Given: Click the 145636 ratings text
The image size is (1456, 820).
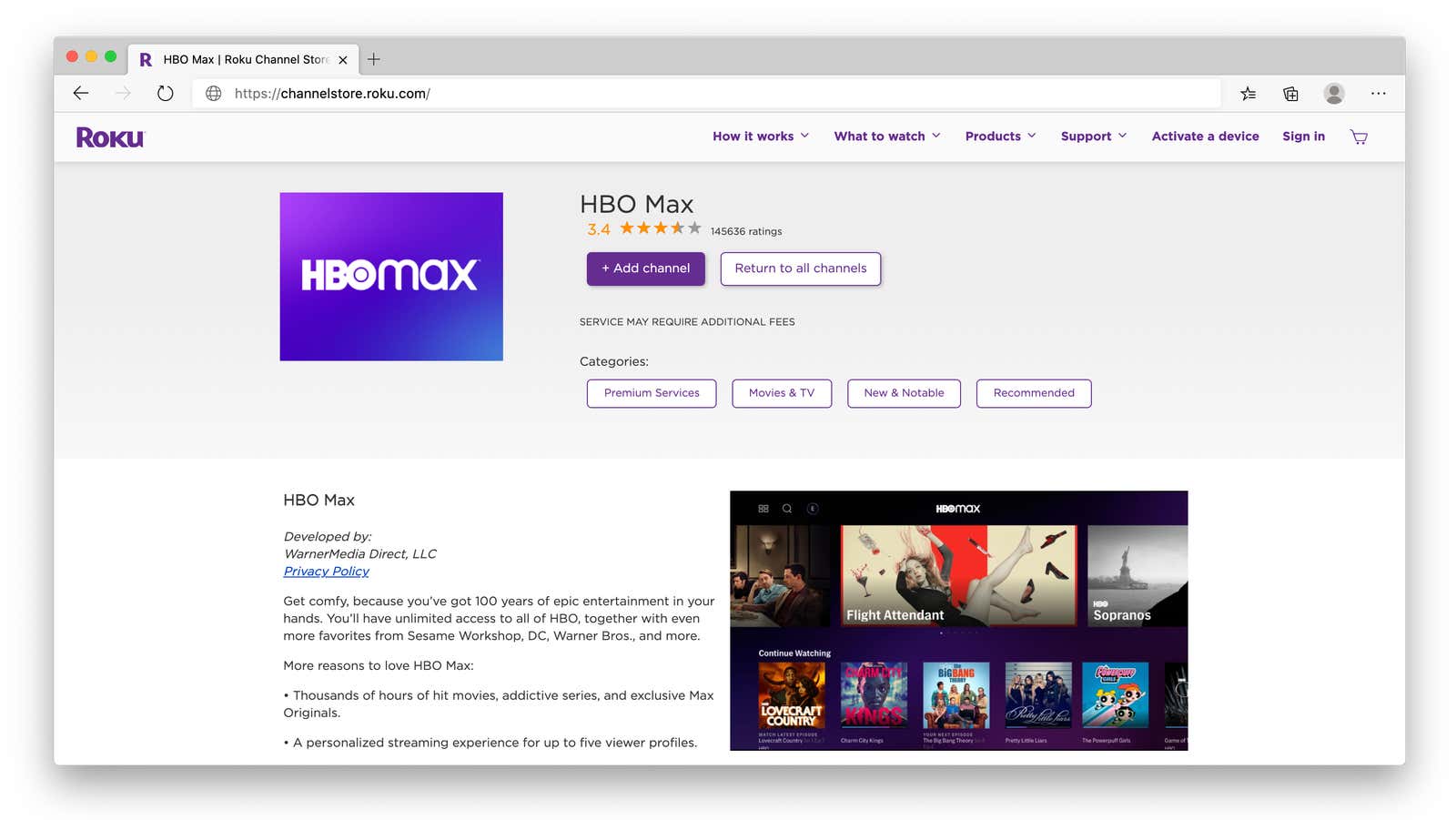Looking at the screenshot, I should point(746,231).
